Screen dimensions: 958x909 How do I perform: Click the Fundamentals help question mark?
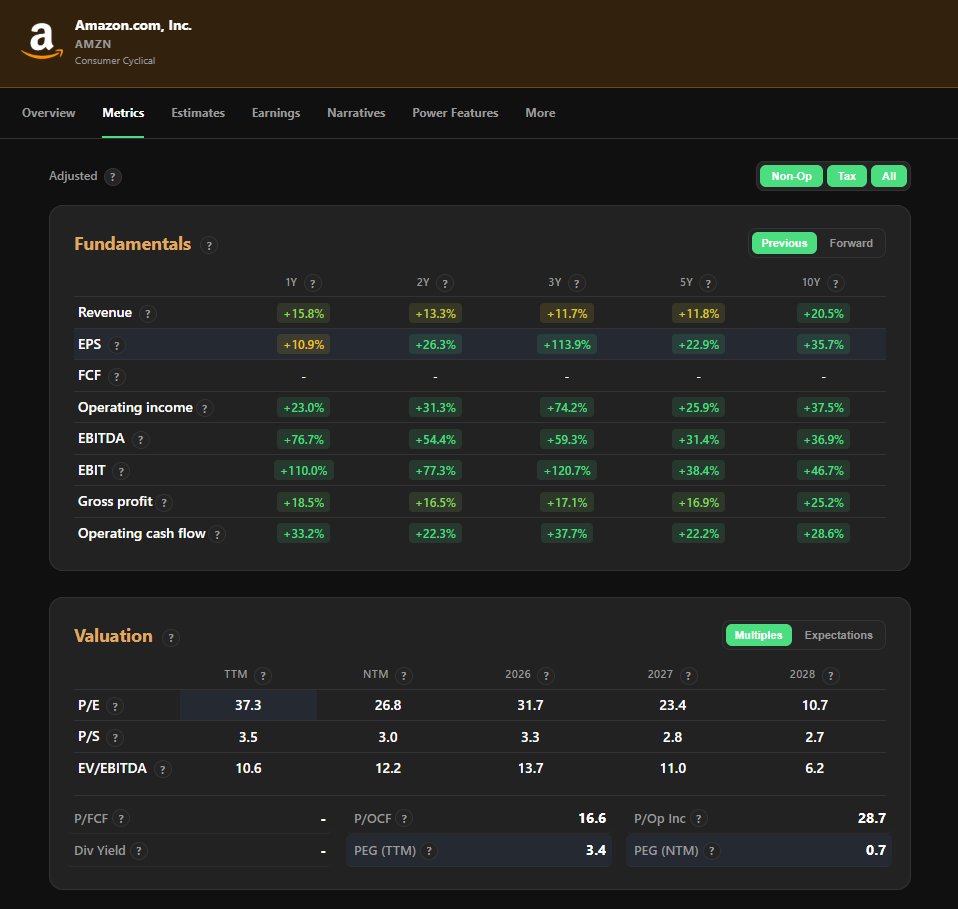209,245
